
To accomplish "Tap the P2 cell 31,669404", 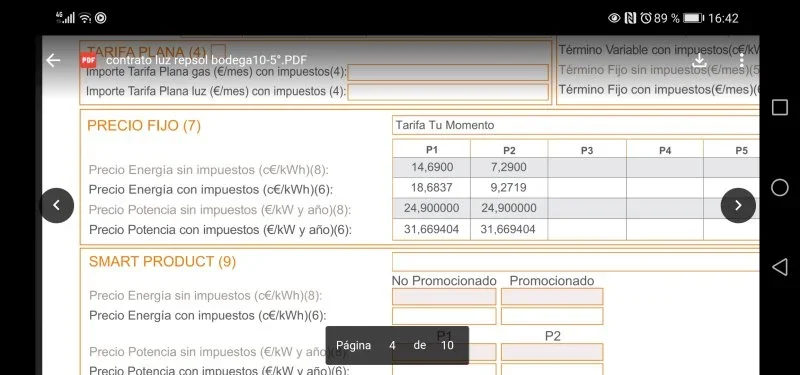I will [x=509, y=230].
